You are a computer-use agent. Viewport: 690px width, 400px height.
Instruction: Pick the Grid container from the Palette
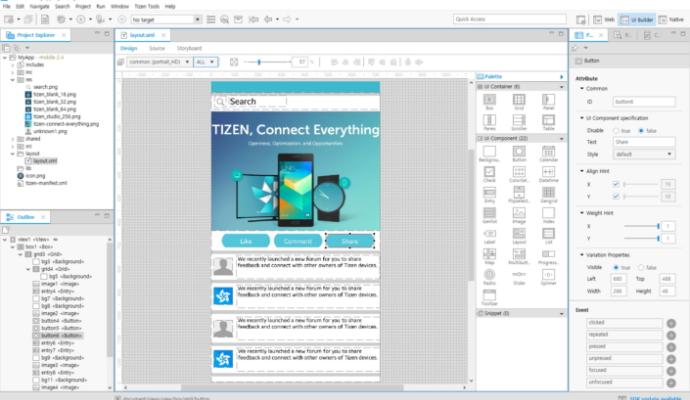pos(519,101)
